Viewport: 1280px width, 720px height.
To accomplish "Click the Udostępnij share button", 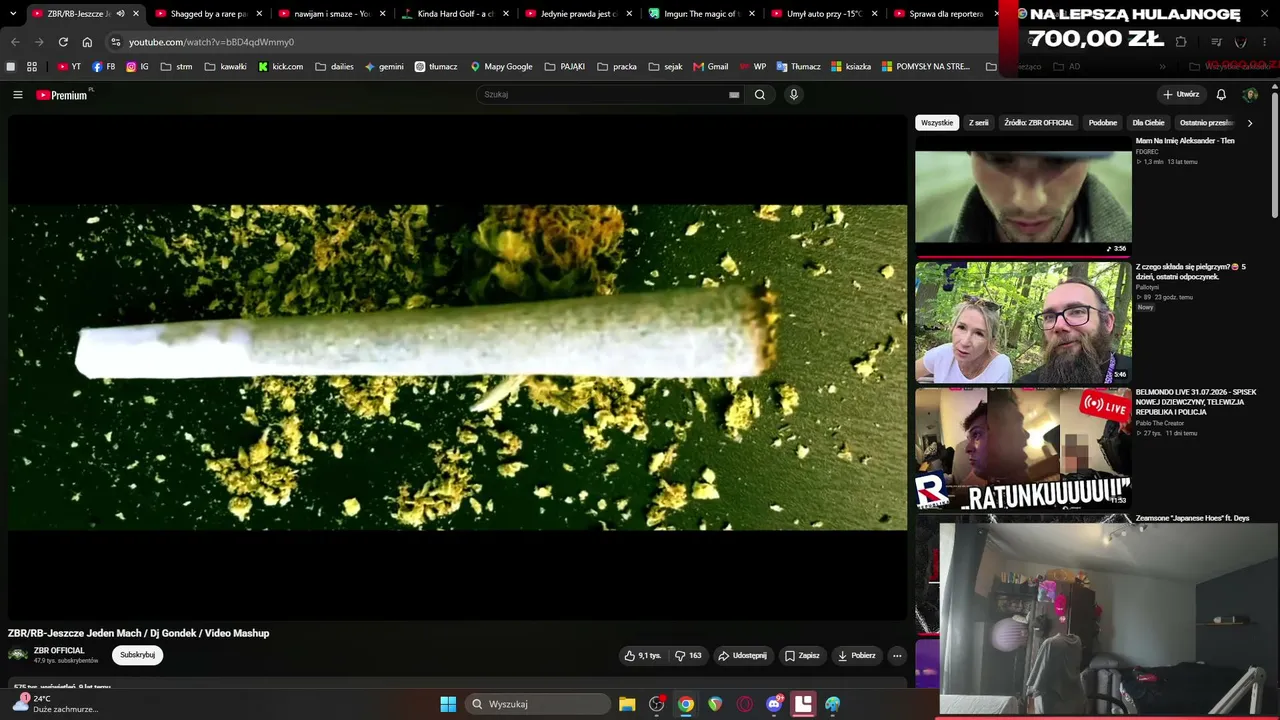I will click(742, 656).
